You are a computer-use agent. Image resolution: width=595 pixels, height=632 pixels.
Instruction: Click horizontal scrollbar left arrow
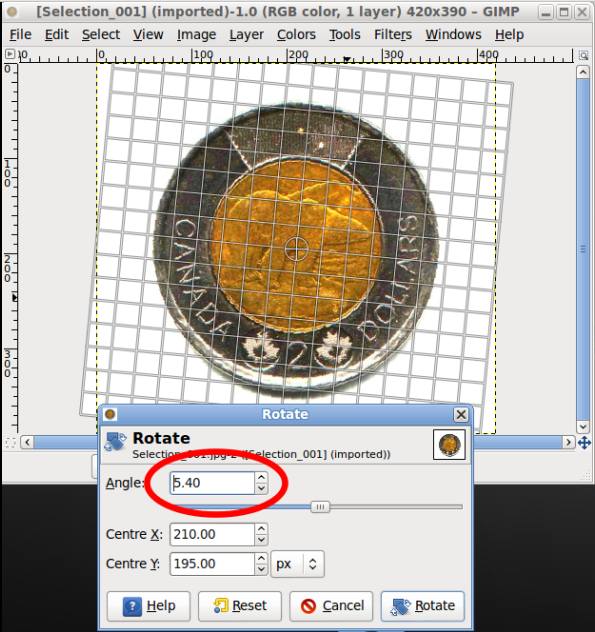point(27,442)
